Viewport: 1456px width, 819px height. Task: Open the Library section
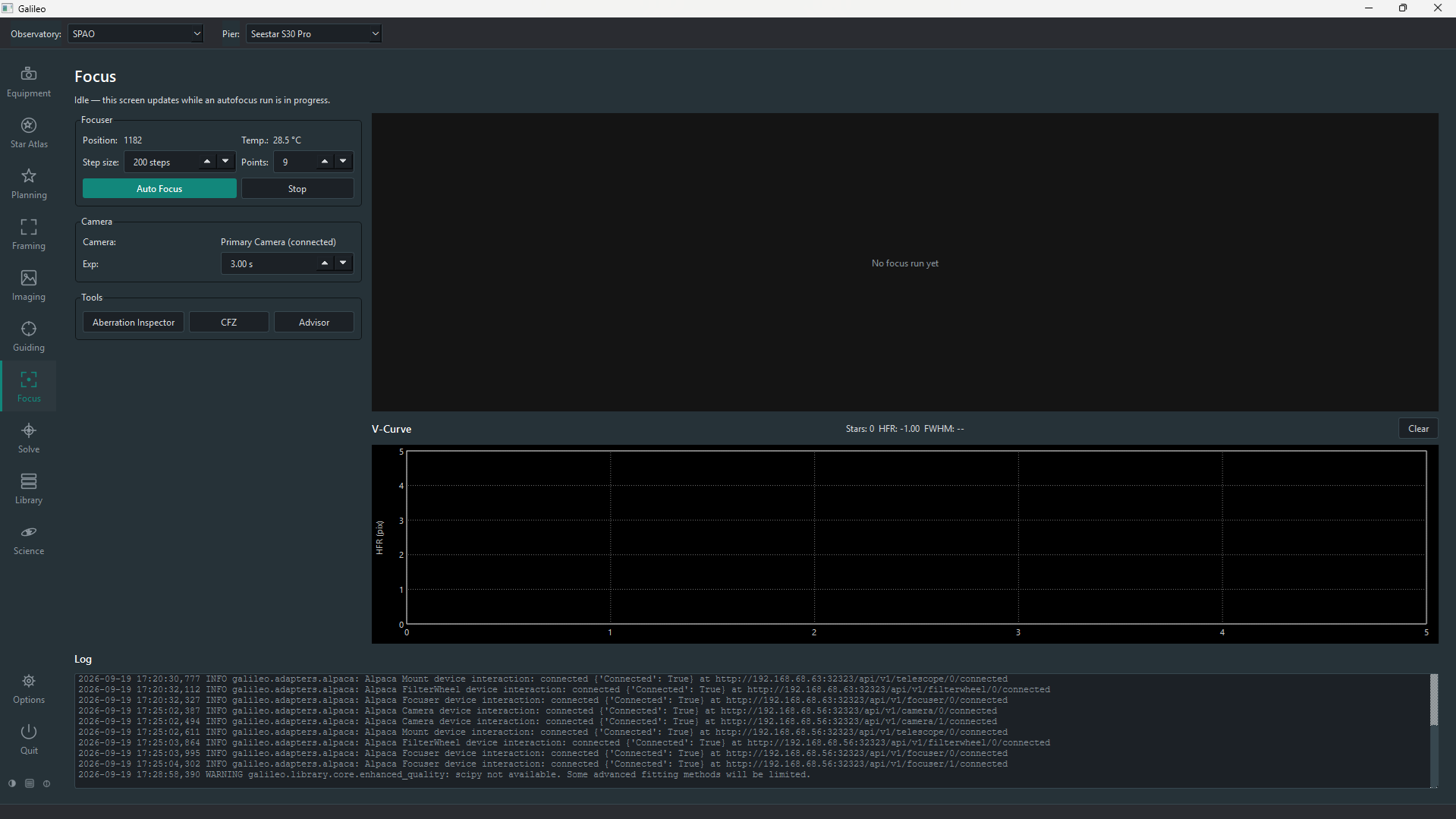29,489
